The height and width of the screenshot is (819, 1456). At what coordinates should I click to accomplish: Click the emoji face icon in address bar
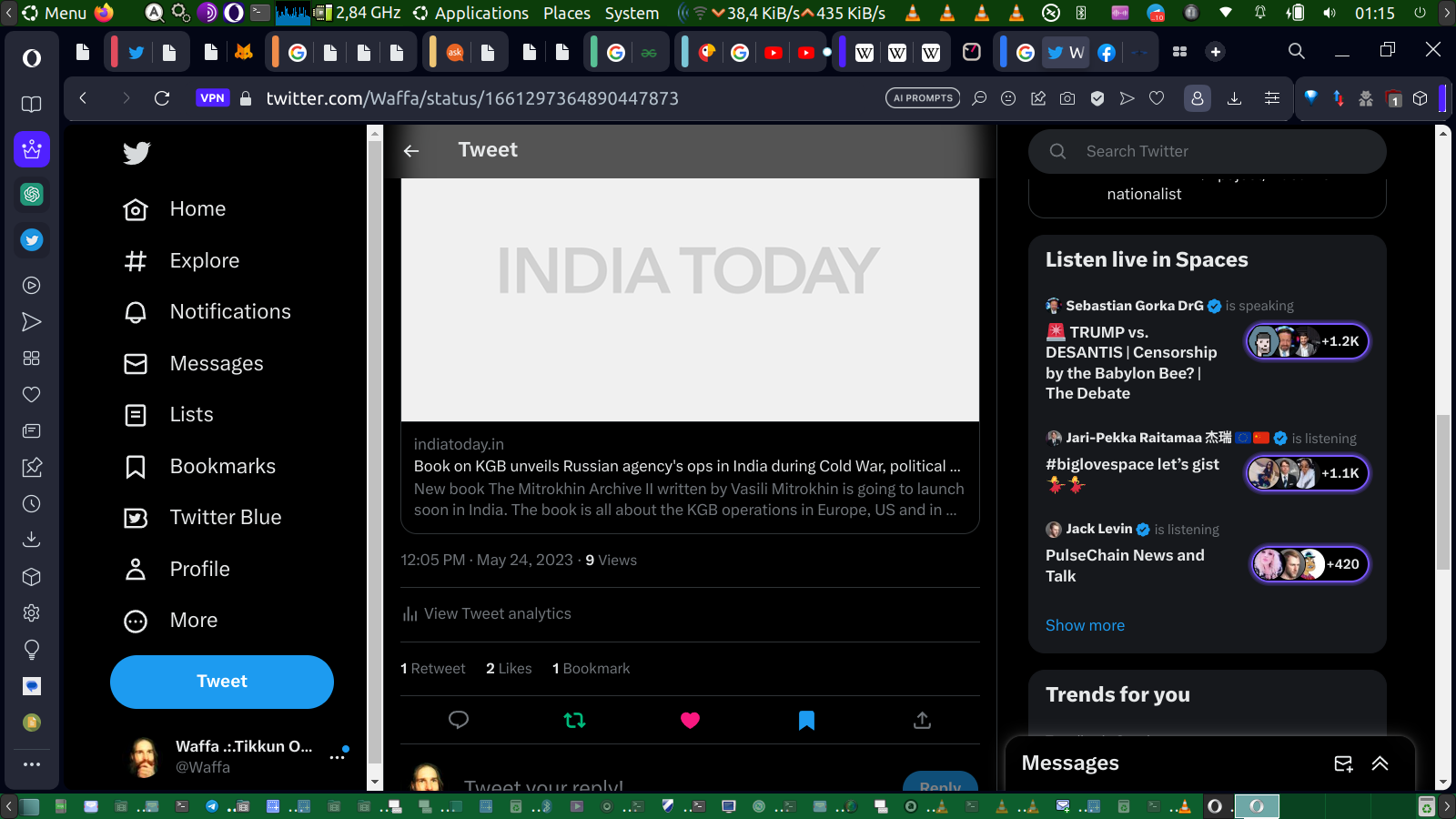(1008, 98)
